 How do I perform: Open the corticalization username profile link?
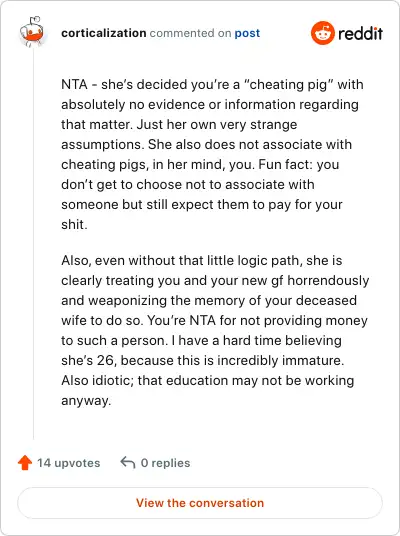[104, 33]
